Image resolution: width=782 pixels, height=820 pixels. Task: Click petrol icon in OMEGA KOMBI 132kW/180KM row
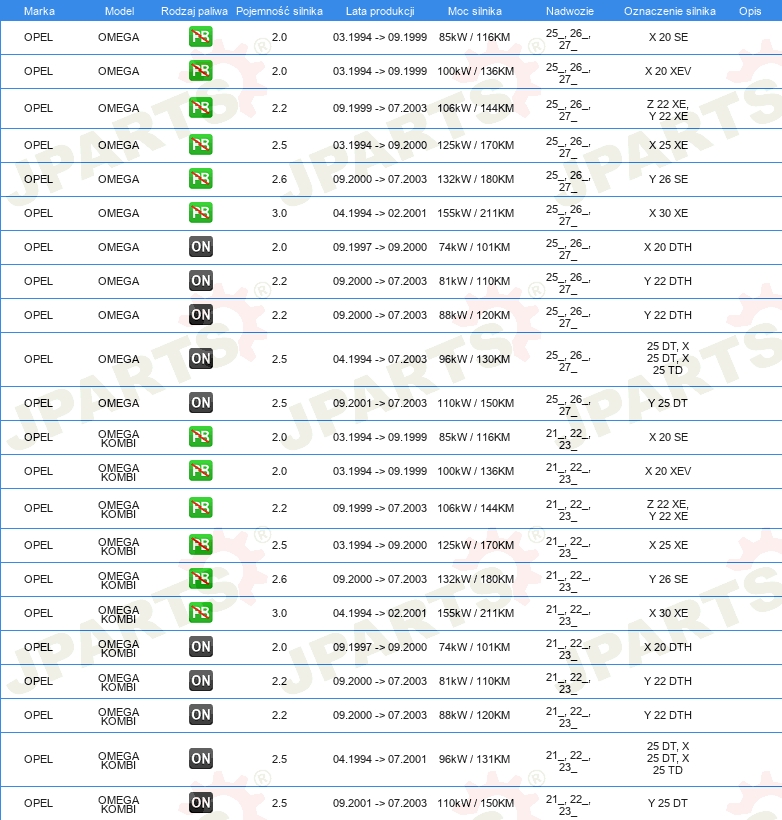201,579
